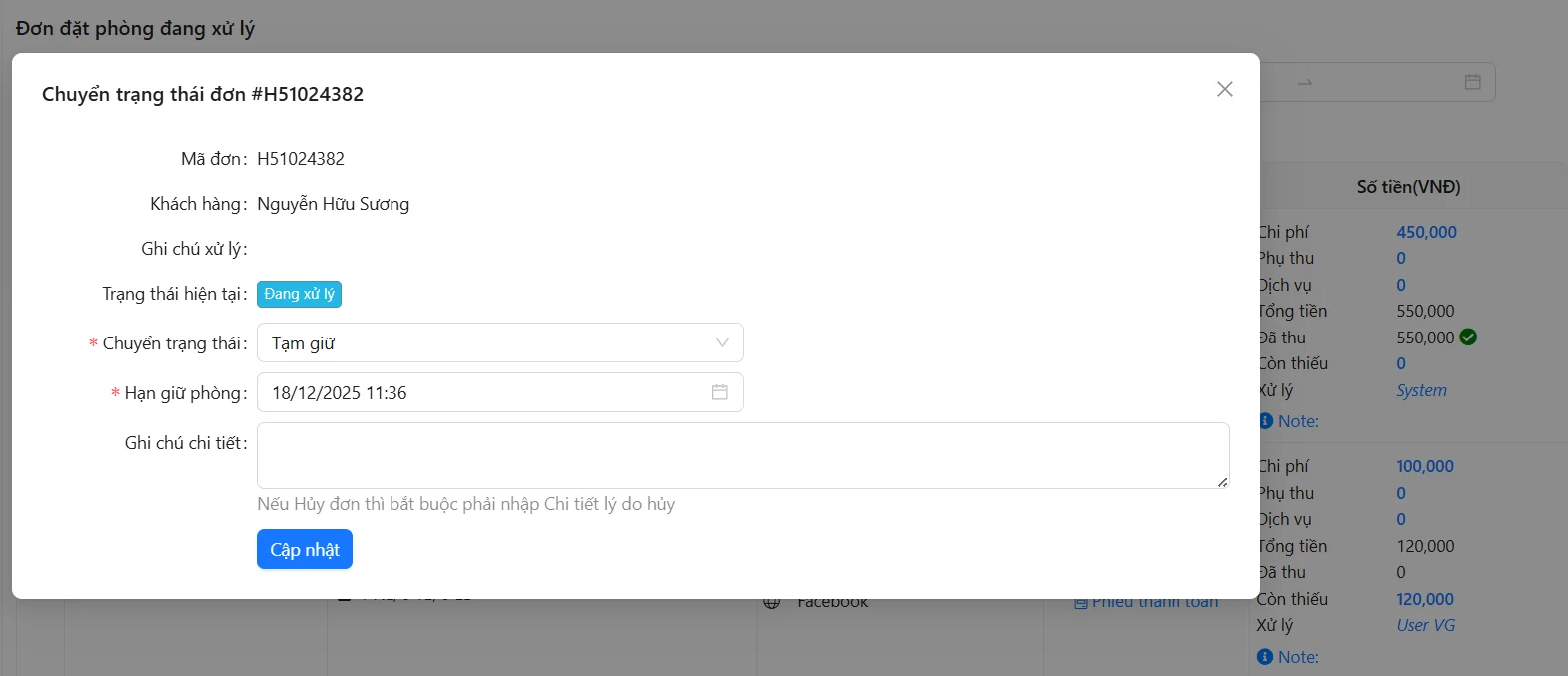This screenshot has height=676, width=1568.
Task: Click the Hạn giữ phòng date field
Action: [479, 392]
